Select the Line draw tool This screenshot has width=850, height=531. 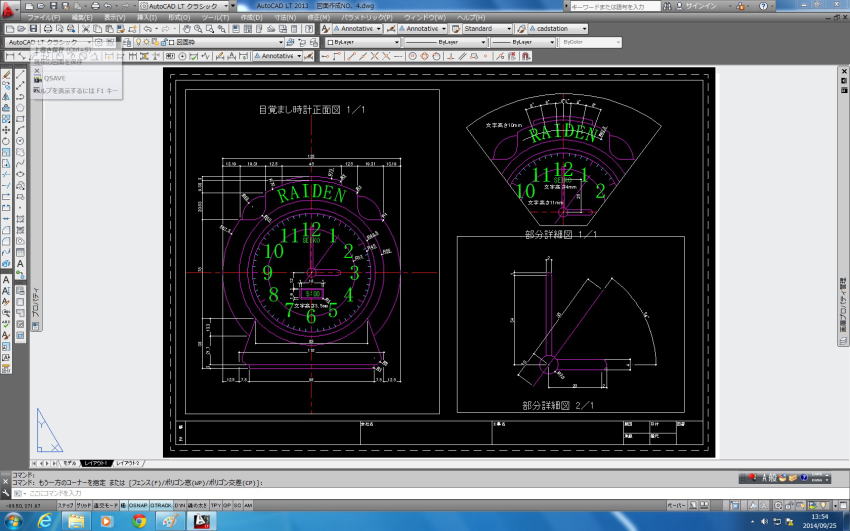click(20, 74)
